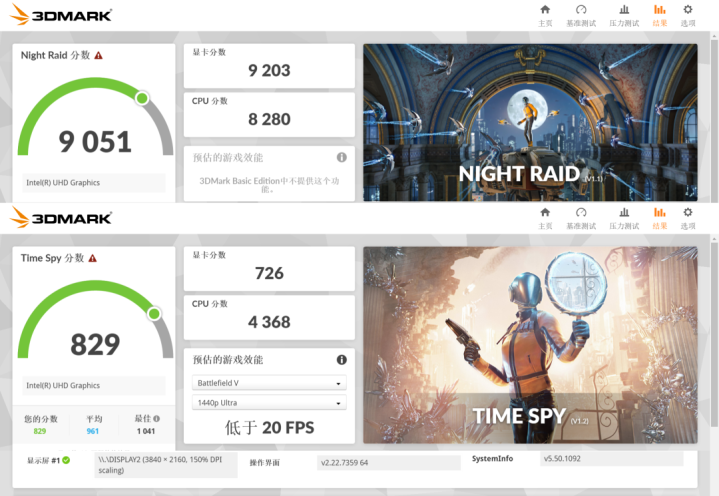
Task: Click your score value 829 in green
Action: (x=40, y=431)
